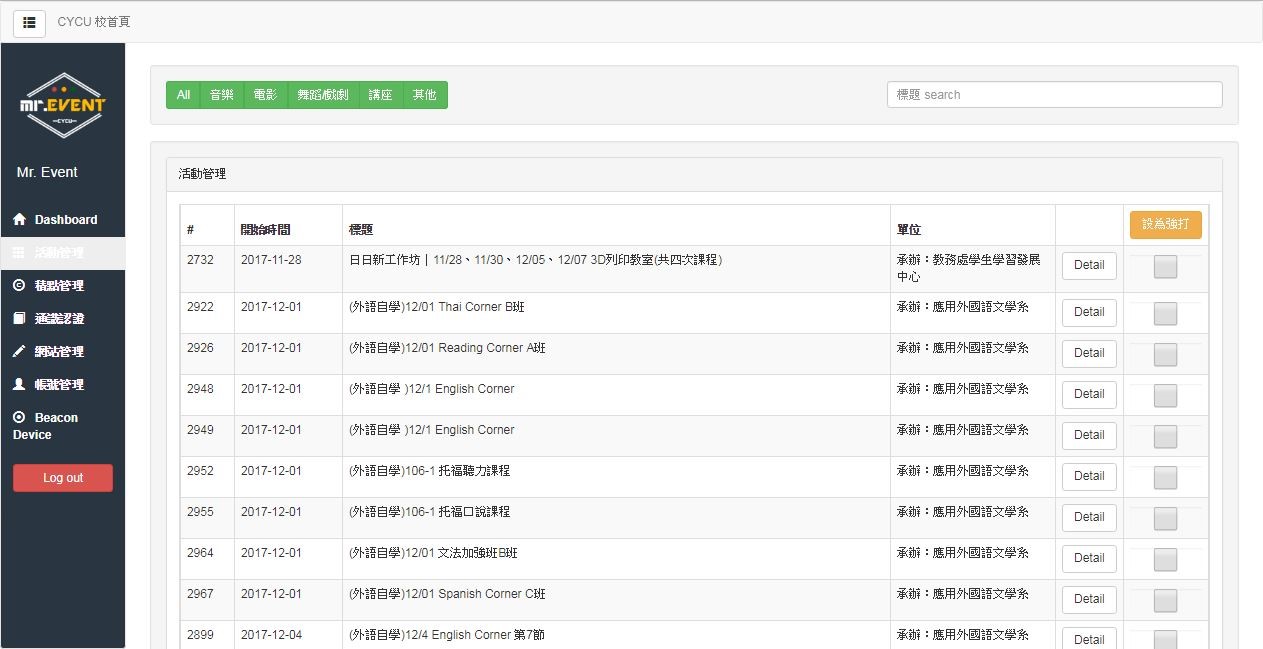Click English Corner title in row 2948
1263x649 pixels.
(x=431, y=389)
